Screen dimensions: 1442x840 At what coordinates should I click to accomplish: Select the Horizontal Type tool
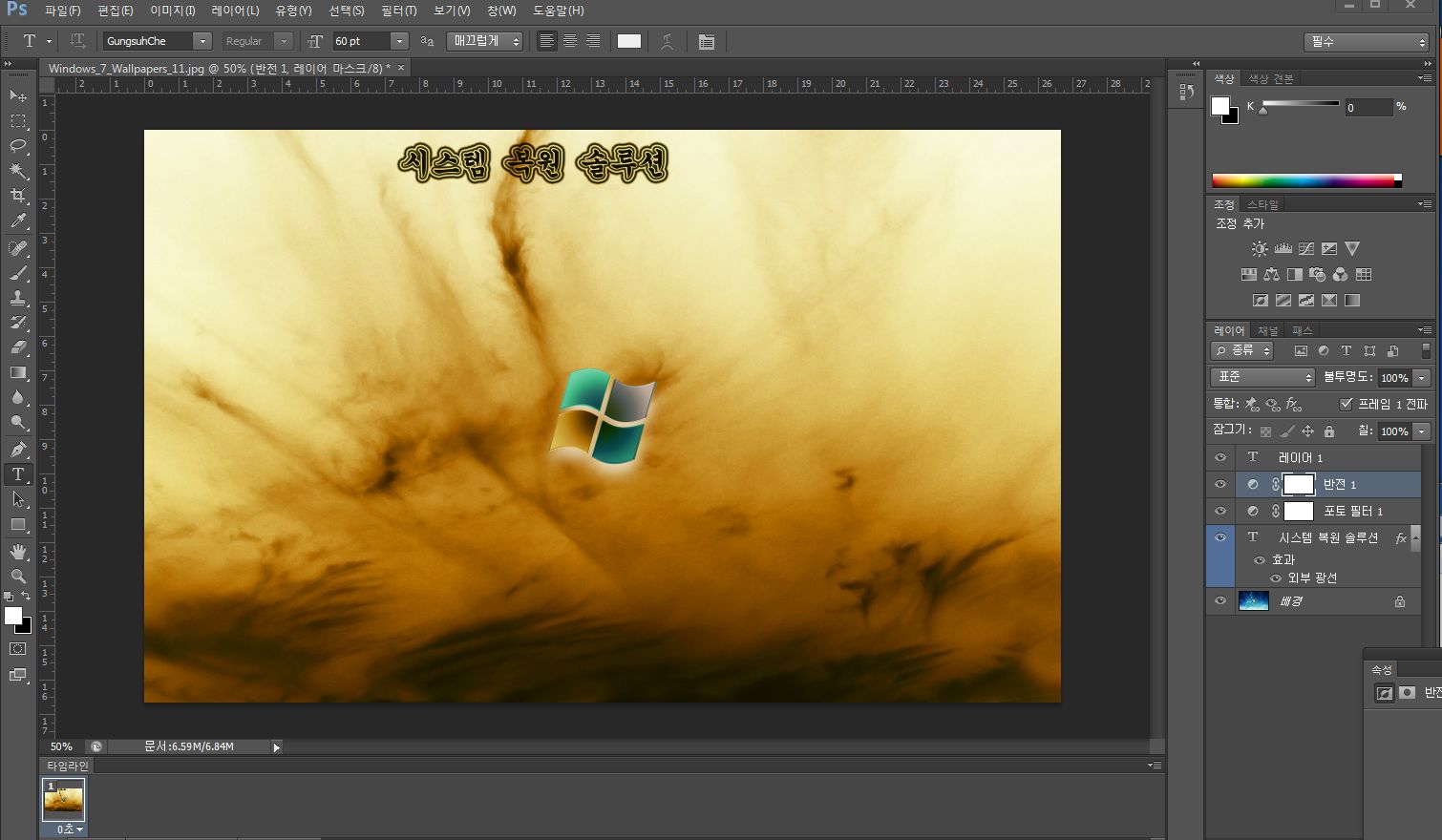[18, 473]
